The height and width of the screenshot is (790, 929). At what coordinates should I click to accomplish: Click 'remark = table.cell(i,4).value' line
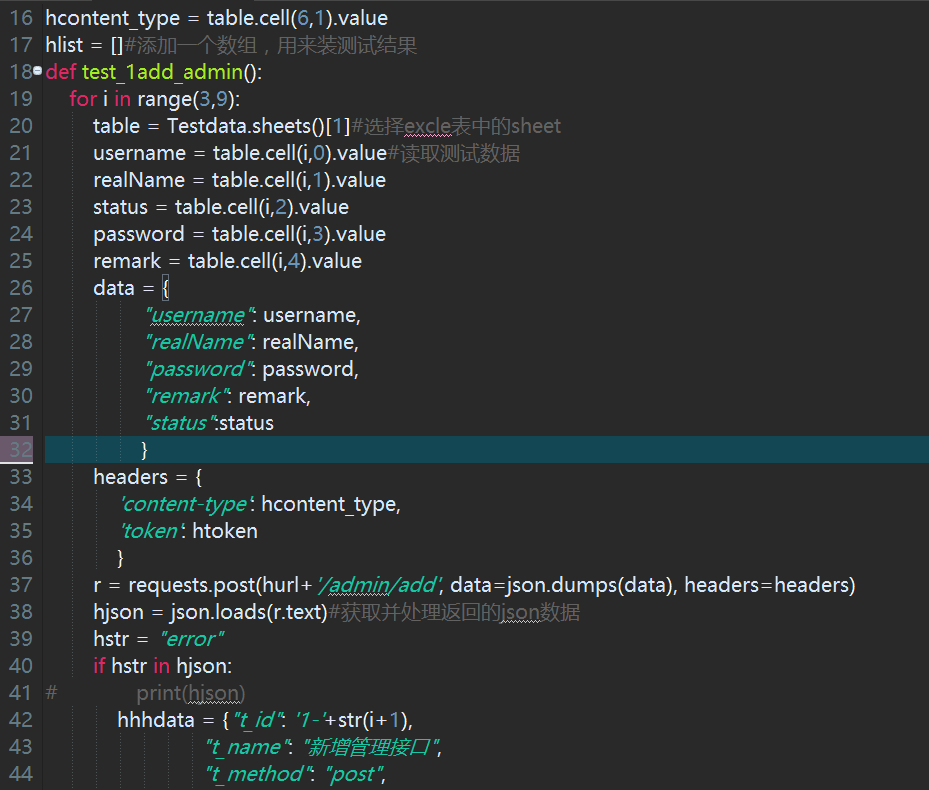tap(228, 261)
